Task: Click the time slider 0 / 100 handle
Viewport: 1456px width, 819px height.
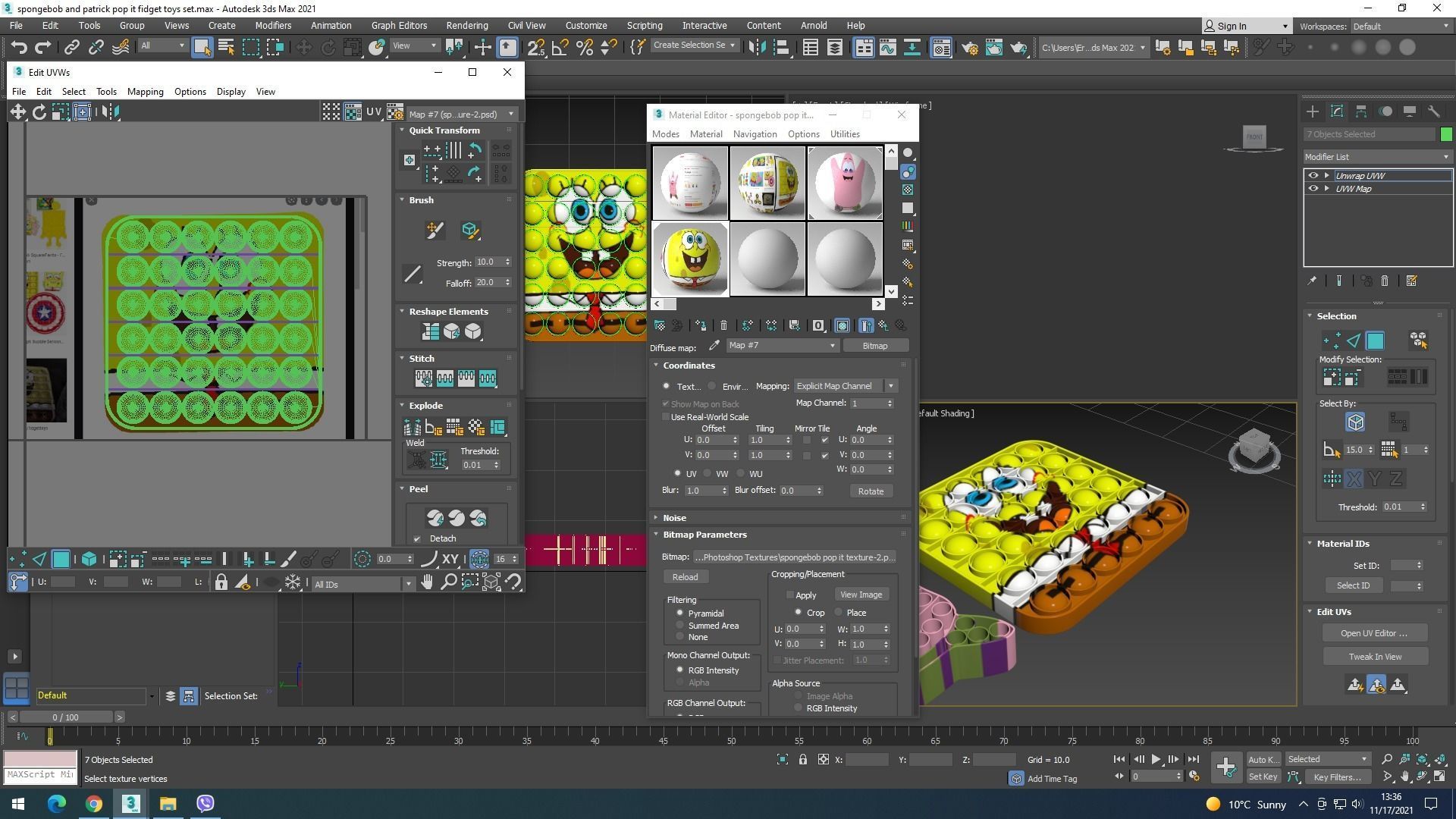Action: point(66,717)
